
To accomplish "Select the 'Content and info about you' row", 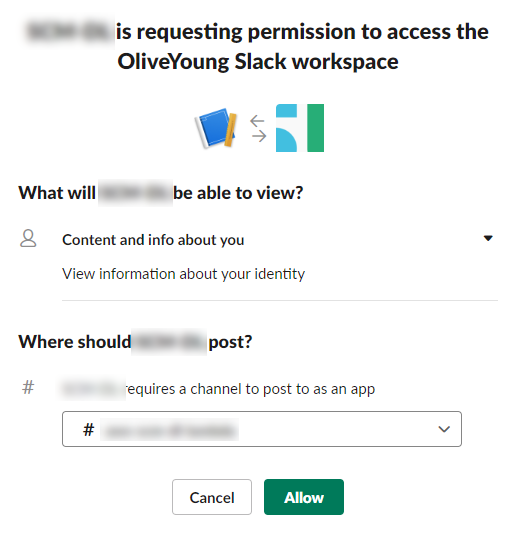I will 257,240.
